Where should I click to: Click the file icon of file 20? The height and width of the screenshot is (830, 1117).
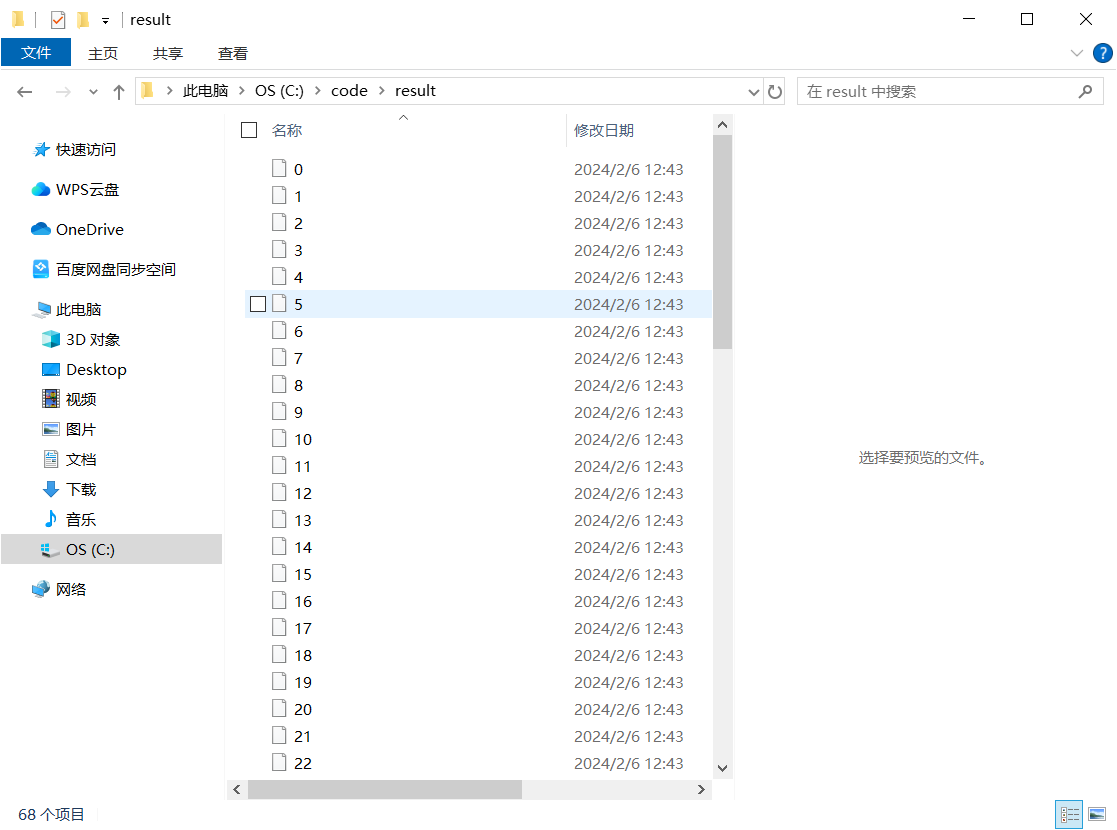point(279,708)
